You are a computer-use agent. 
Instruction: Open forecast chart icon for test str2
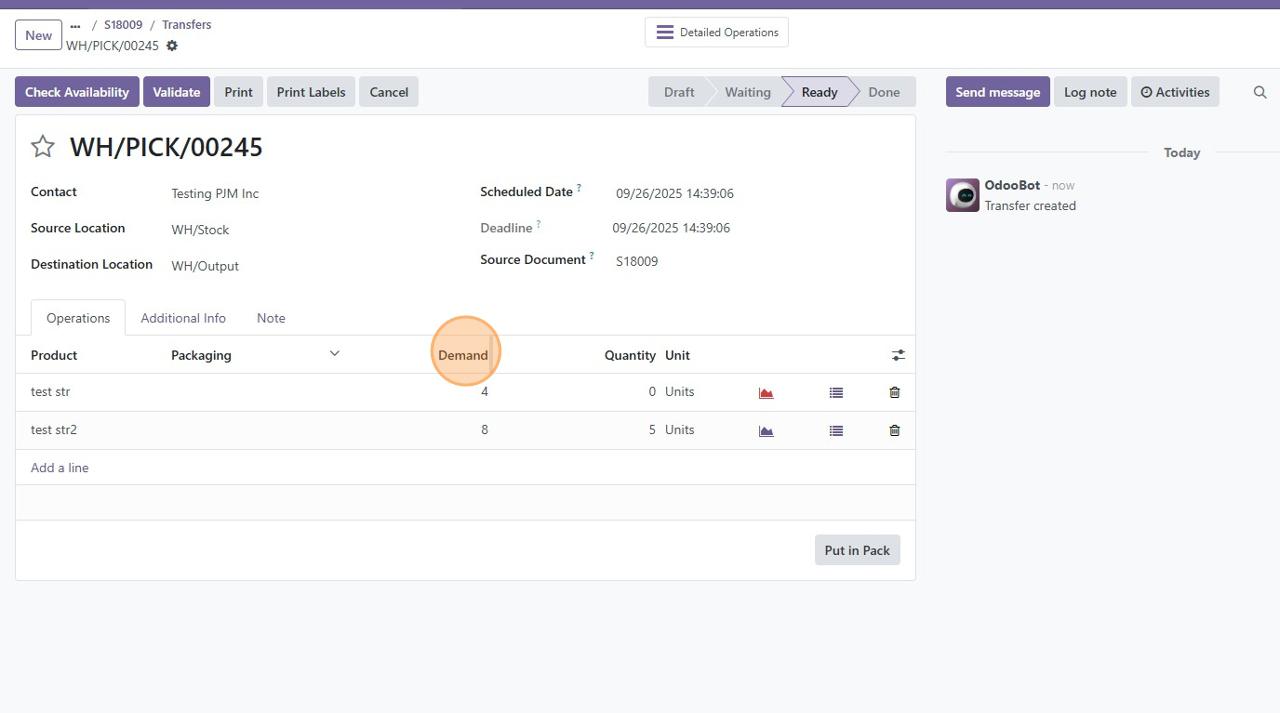(x=766, y=431)
